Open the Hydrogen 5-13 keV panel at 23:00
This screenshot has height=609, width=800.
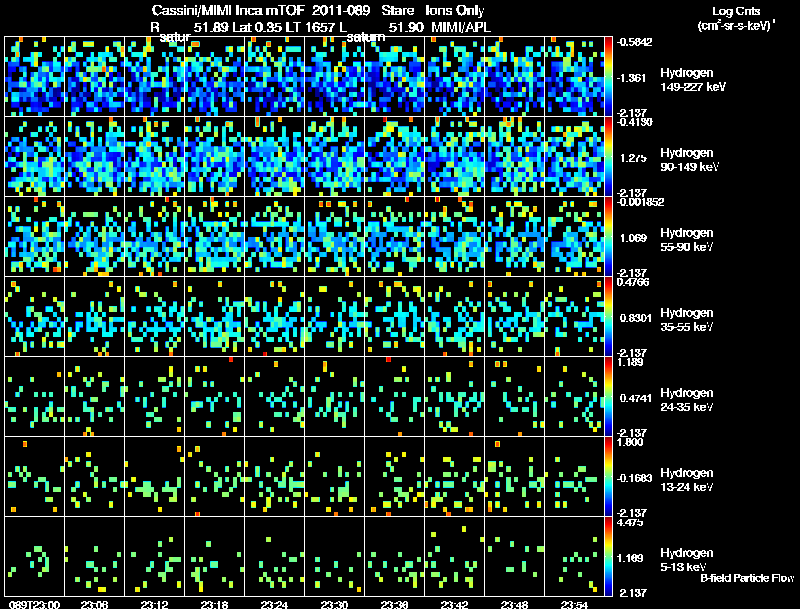[34, 556]
